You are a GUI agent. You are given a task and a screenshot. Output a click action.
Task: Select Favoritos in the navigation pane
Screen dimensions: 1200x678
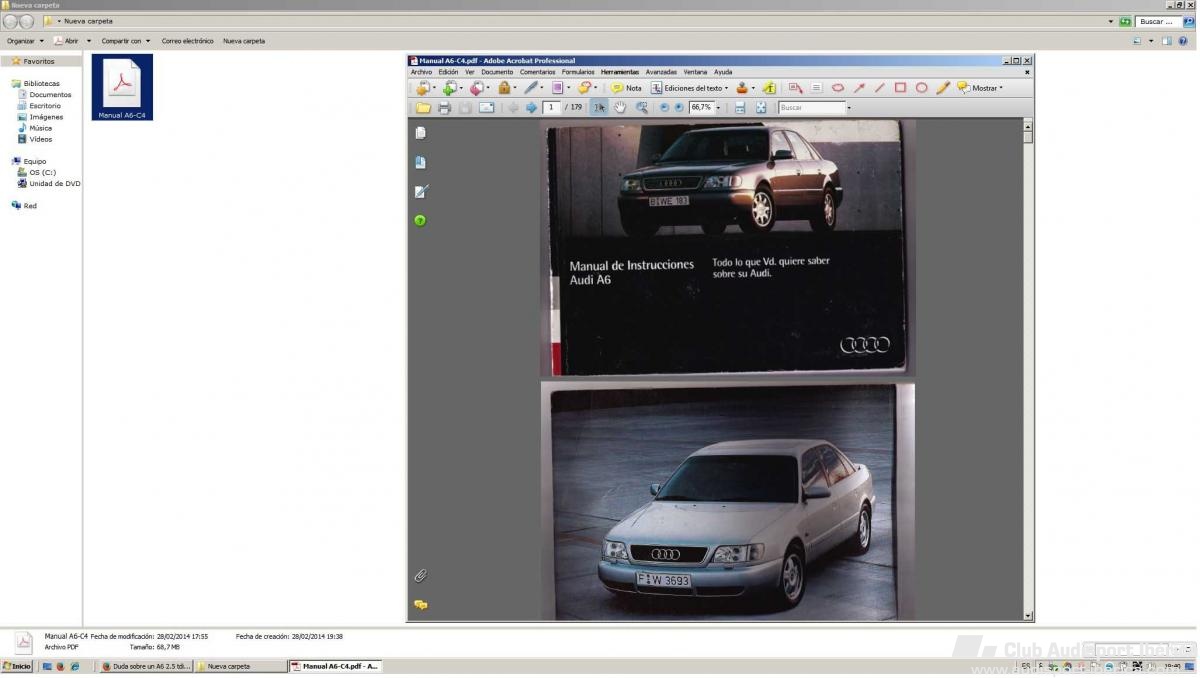coord(39,61)
